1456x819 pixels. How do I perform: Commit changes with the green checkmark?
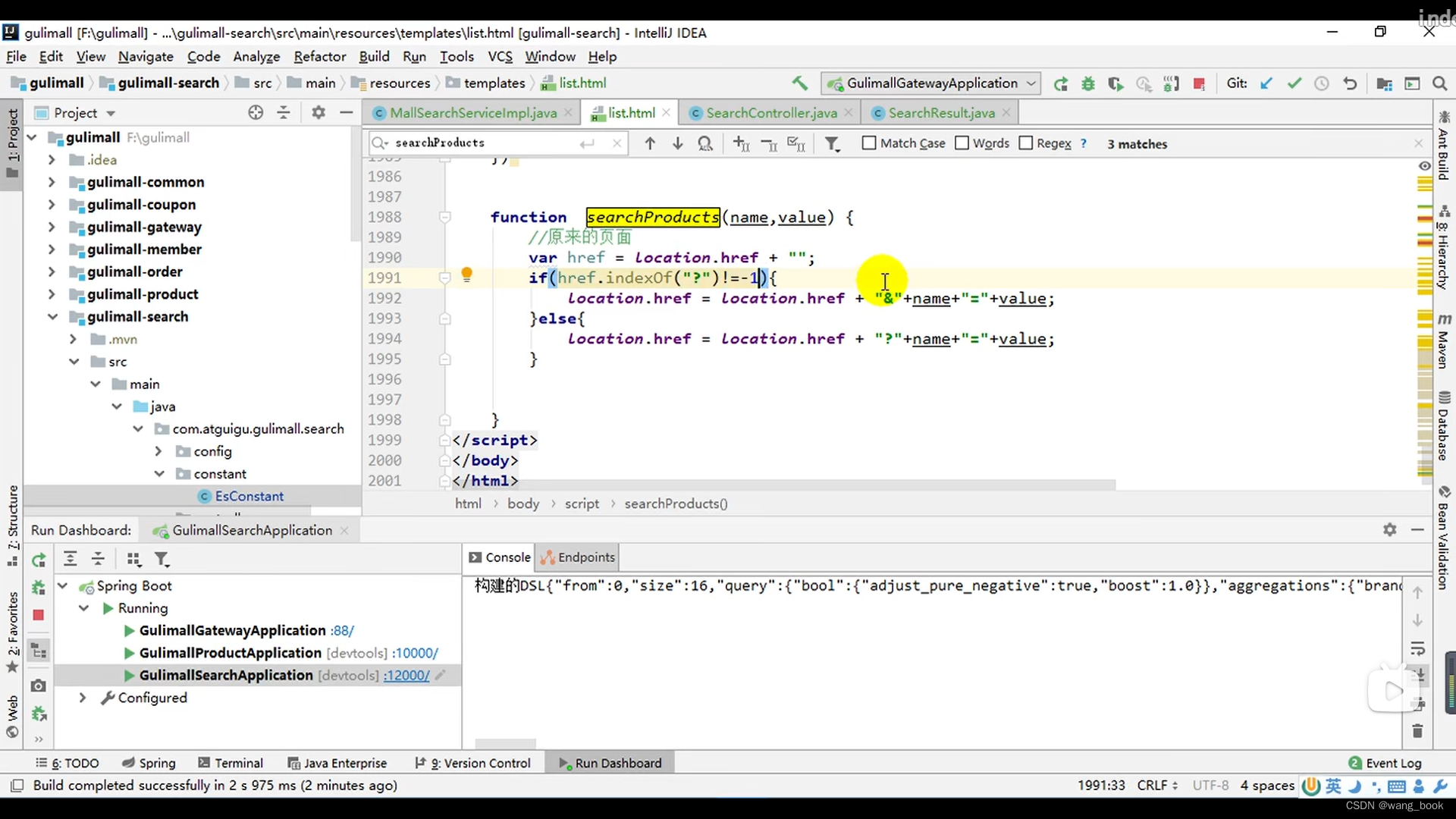pos(1294,83)
